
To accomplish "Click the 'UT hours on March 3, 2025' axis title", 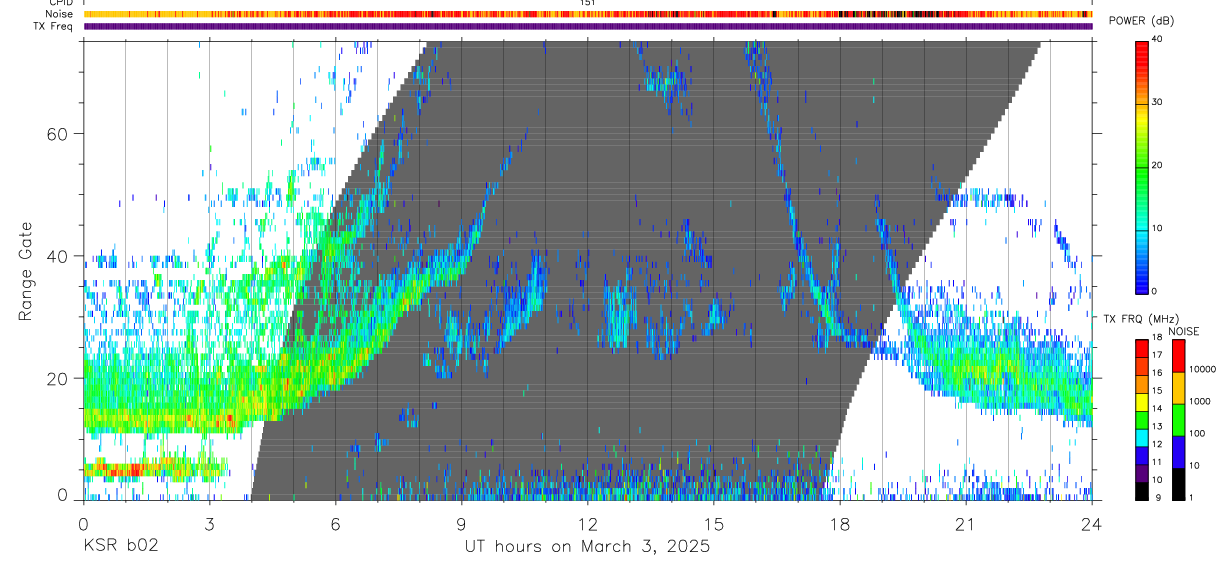I will coord(587,547).
